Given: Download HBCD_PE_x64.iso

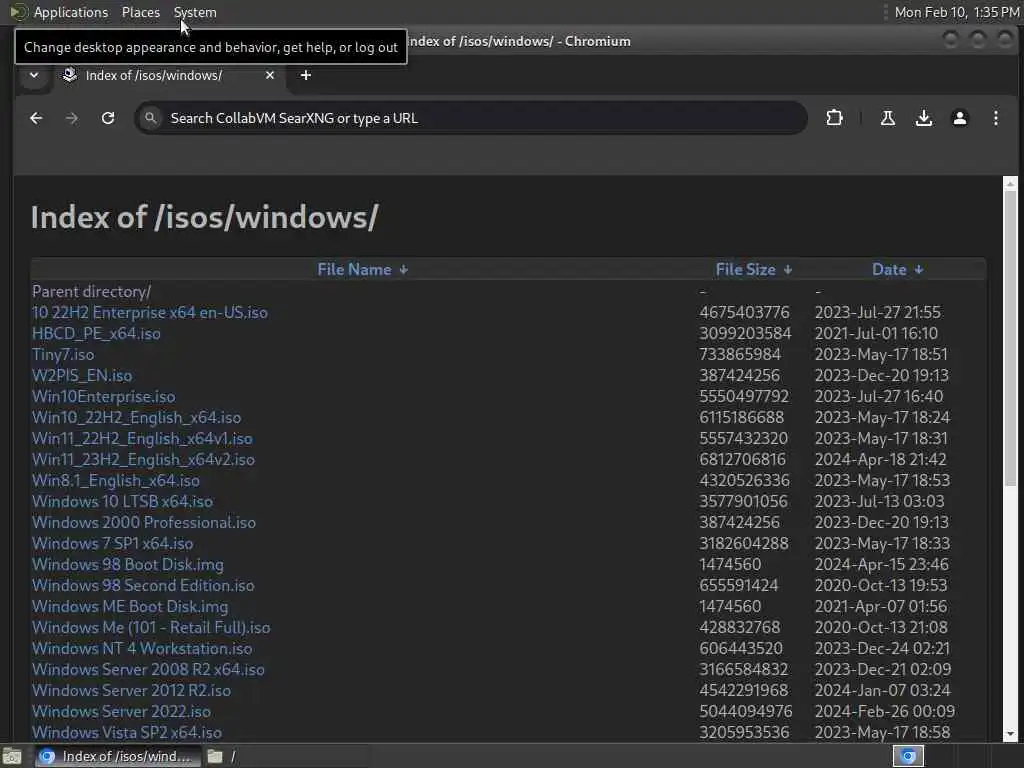Looking at the screenshot, I should coord(96,333).
